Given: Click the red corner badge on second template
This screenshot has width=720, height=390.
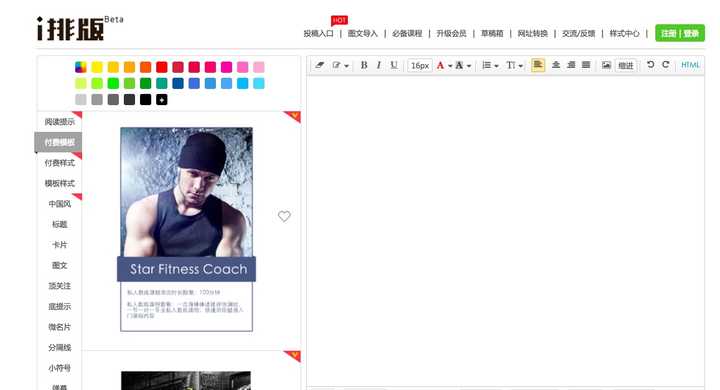Looking at the screenshot, I should [292, 356].
